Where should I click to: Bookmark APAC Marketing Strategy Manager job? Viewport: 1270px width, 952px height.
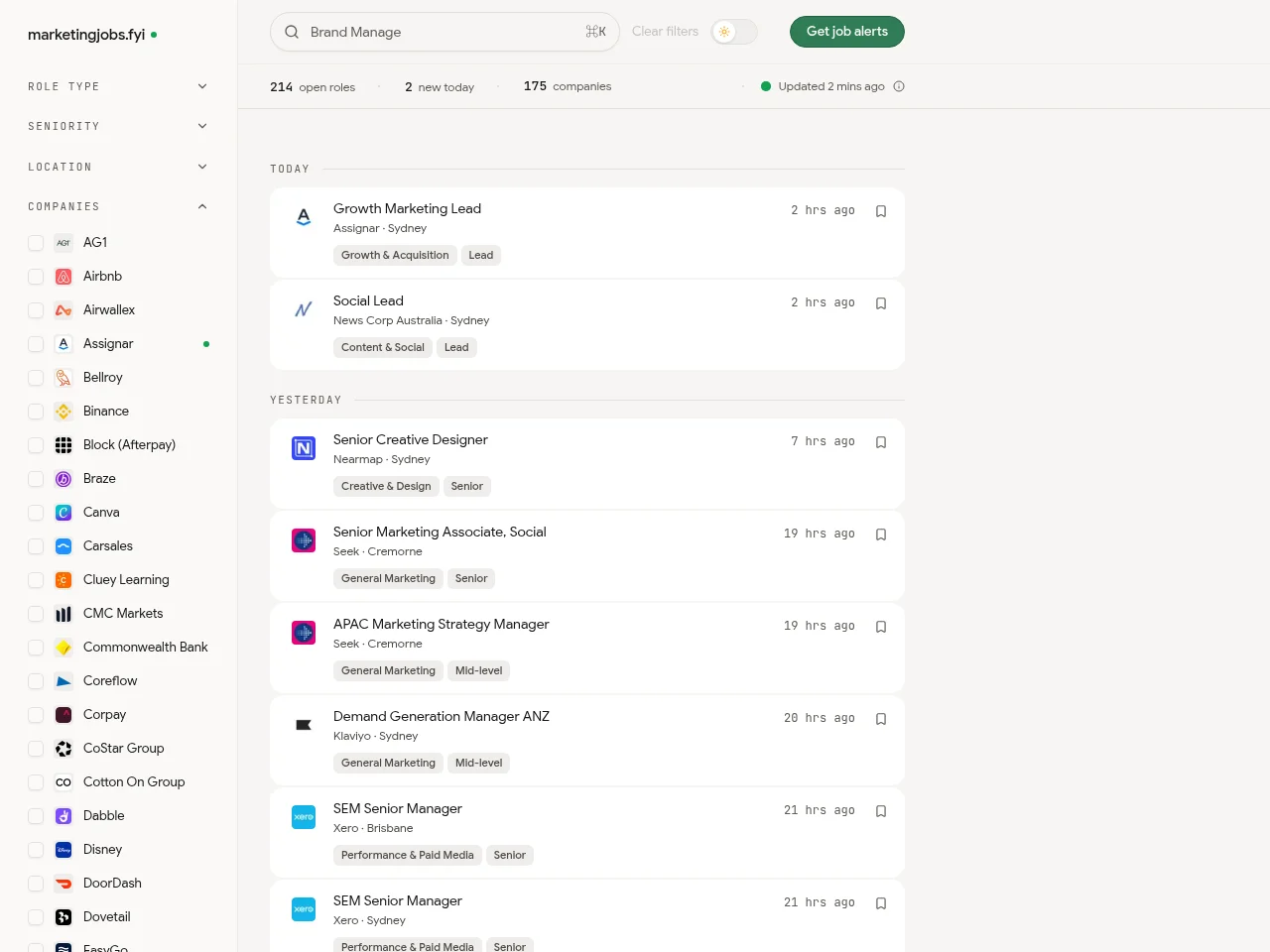click(881, 627)
